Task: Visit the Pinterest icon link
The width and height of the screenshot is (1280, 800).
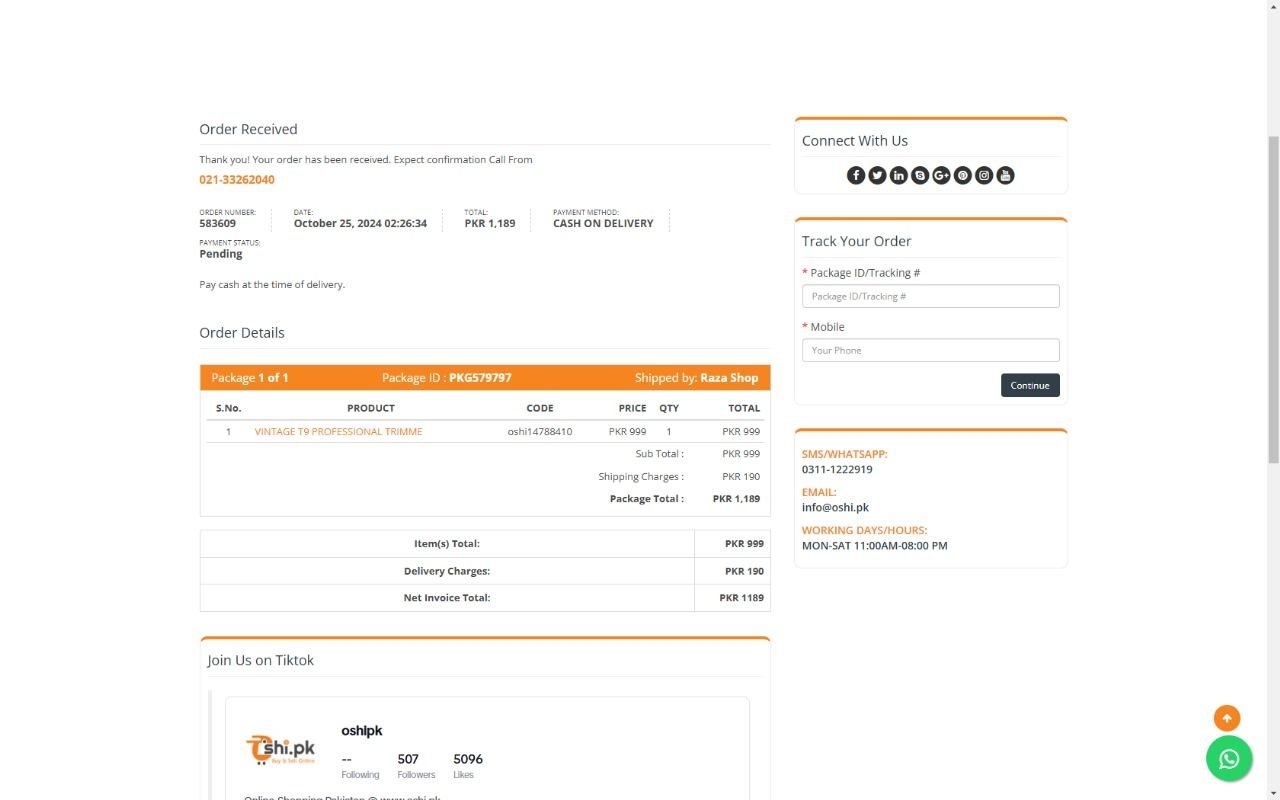Action: pos(963,176)
